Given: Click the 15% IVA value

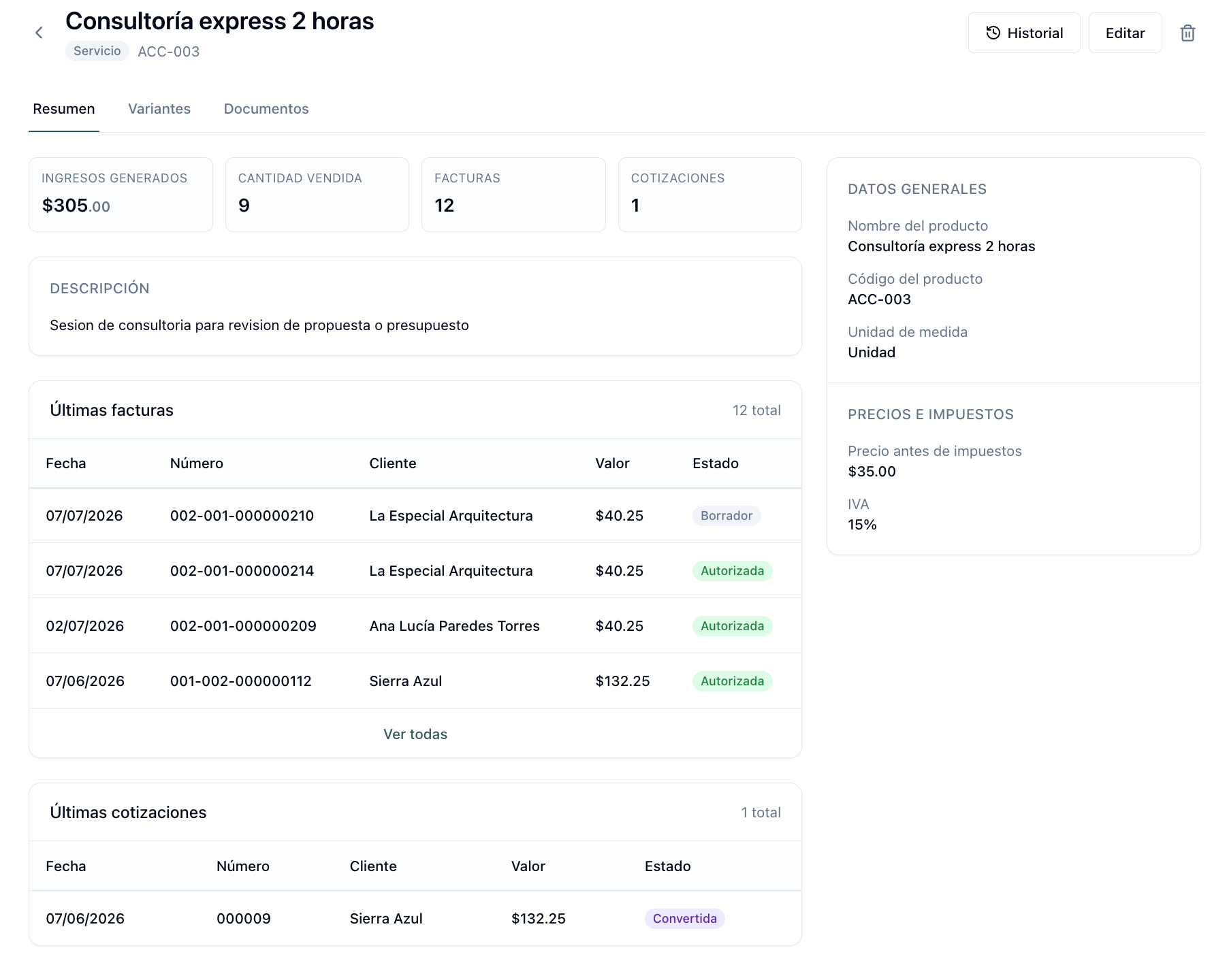Looking at the screenshot, I should (x=862, y=525).
